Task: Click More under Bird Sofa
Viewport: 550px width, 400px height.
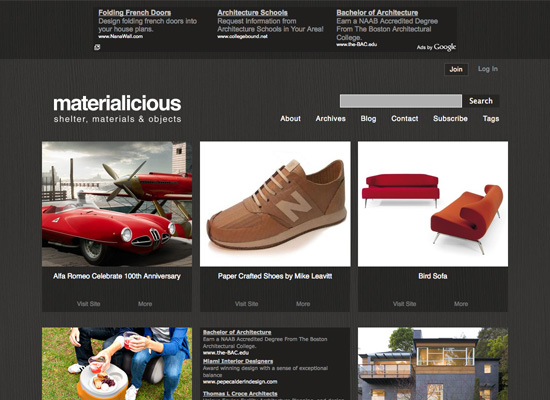Action: pos(461,304)
